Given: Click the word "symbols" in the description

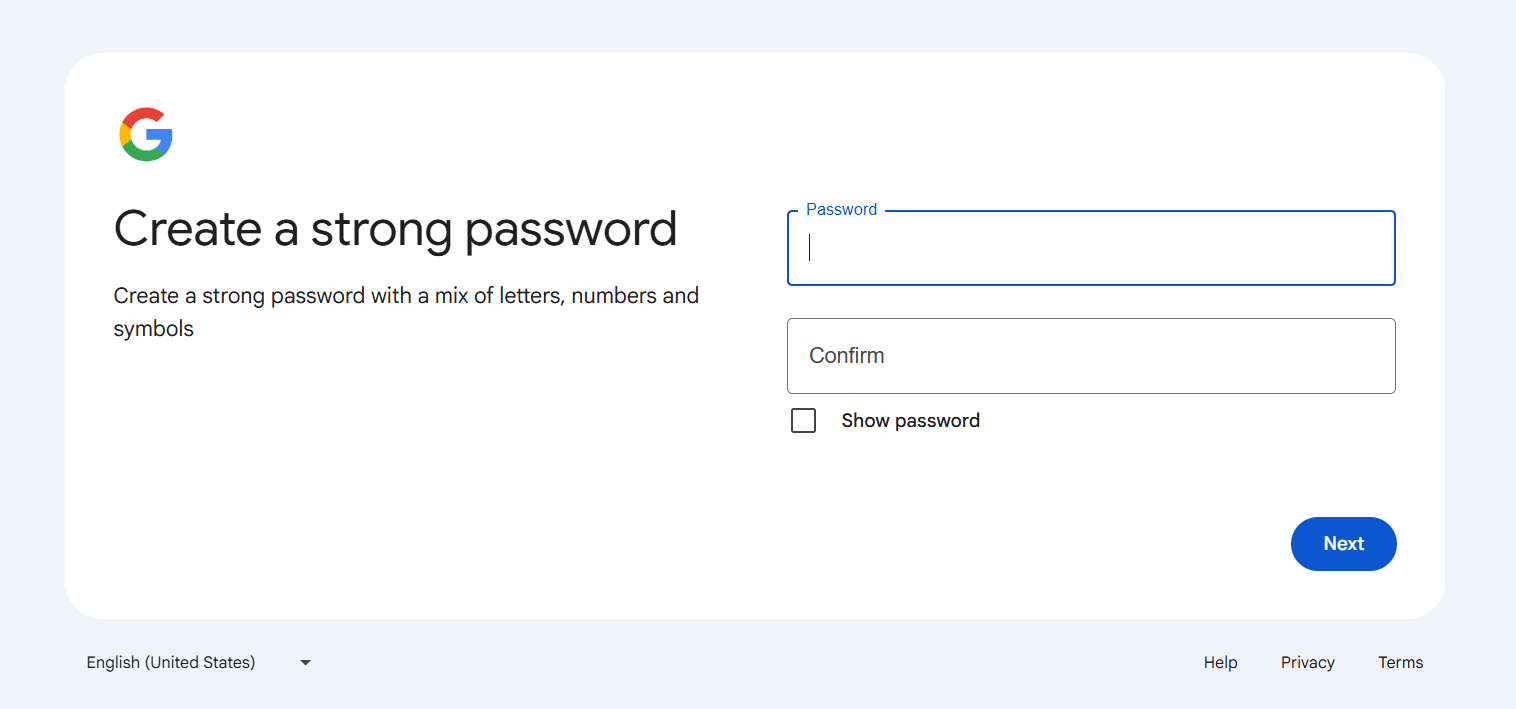Looking at the screenshot, I should 153,328.
